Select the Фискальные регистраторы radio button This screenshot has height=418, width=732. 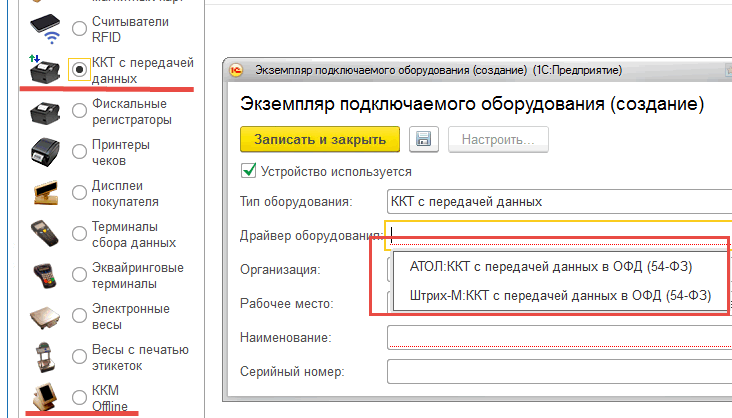coord(79,111)
